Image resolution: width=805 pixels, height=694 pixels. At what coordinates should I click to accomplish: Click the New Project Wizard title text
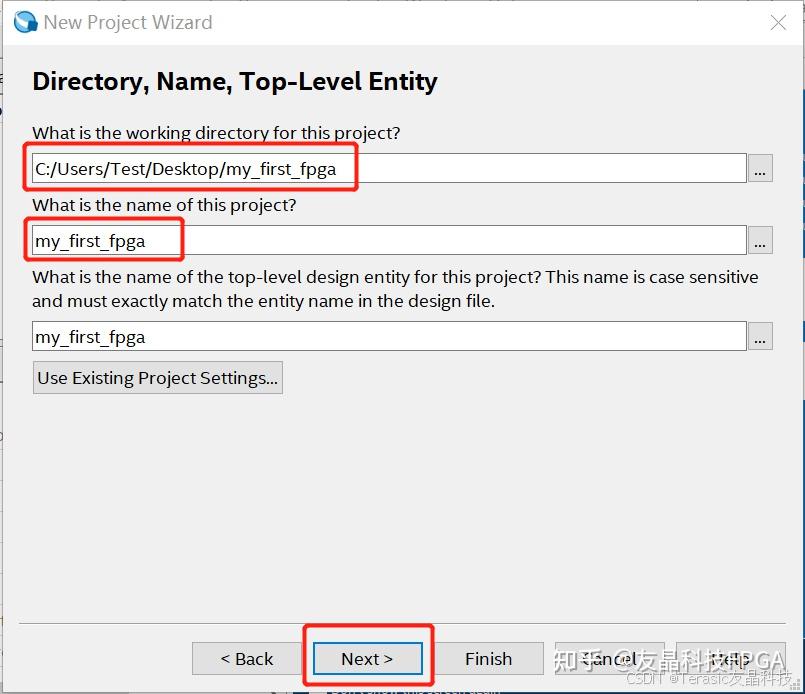tap(128, 22)
